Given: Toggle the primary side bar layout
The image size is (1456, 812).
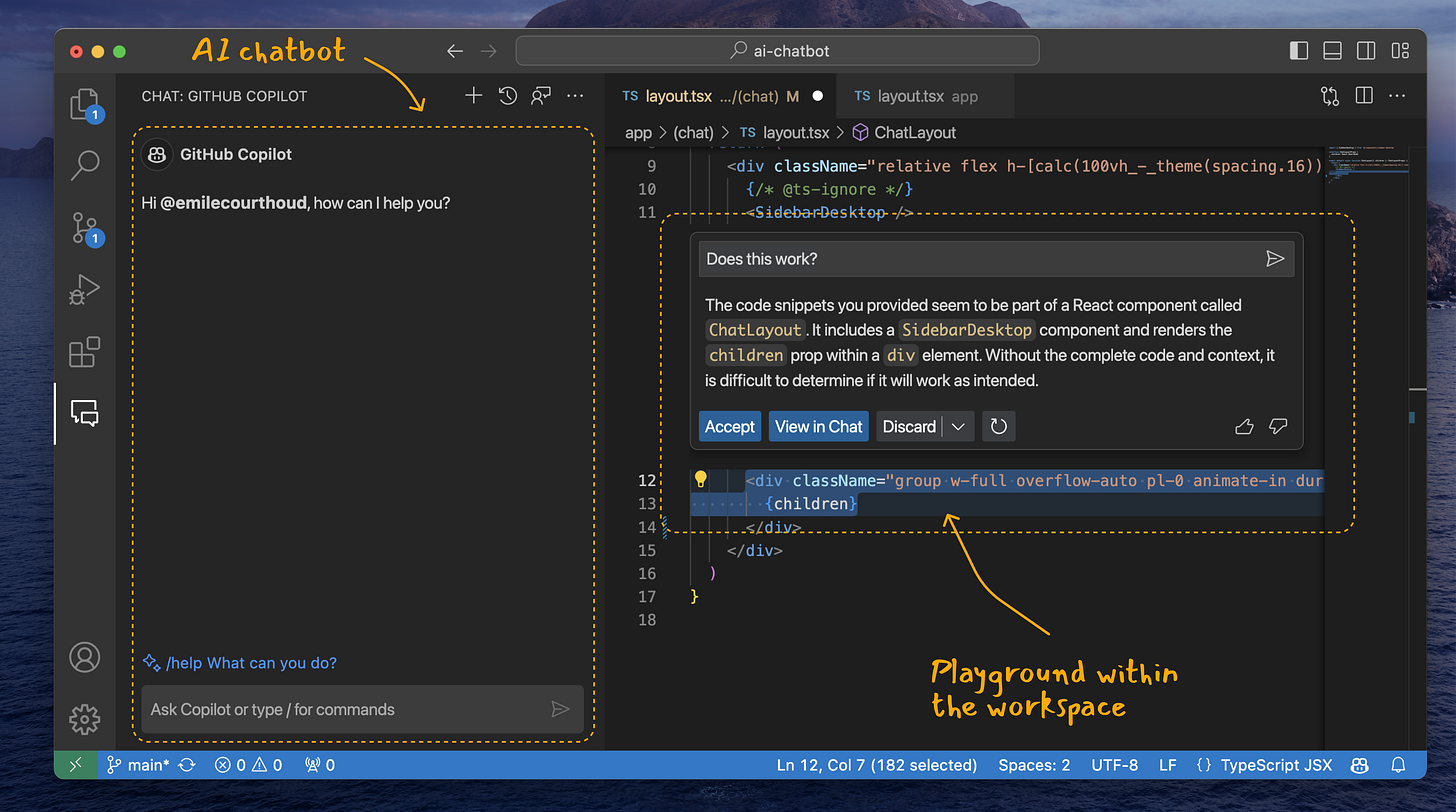Looking at the screenshot, I should coord(1299,50).
